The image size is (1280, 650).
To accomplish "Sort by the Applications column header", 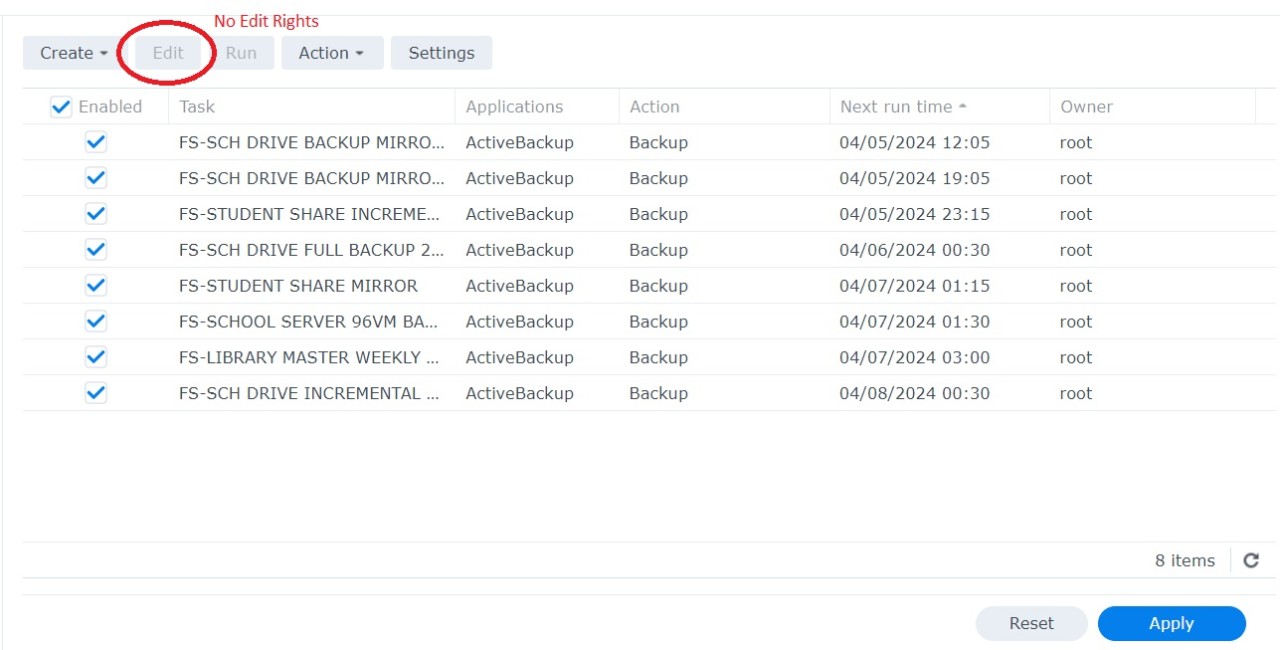I will coord(537,107).
